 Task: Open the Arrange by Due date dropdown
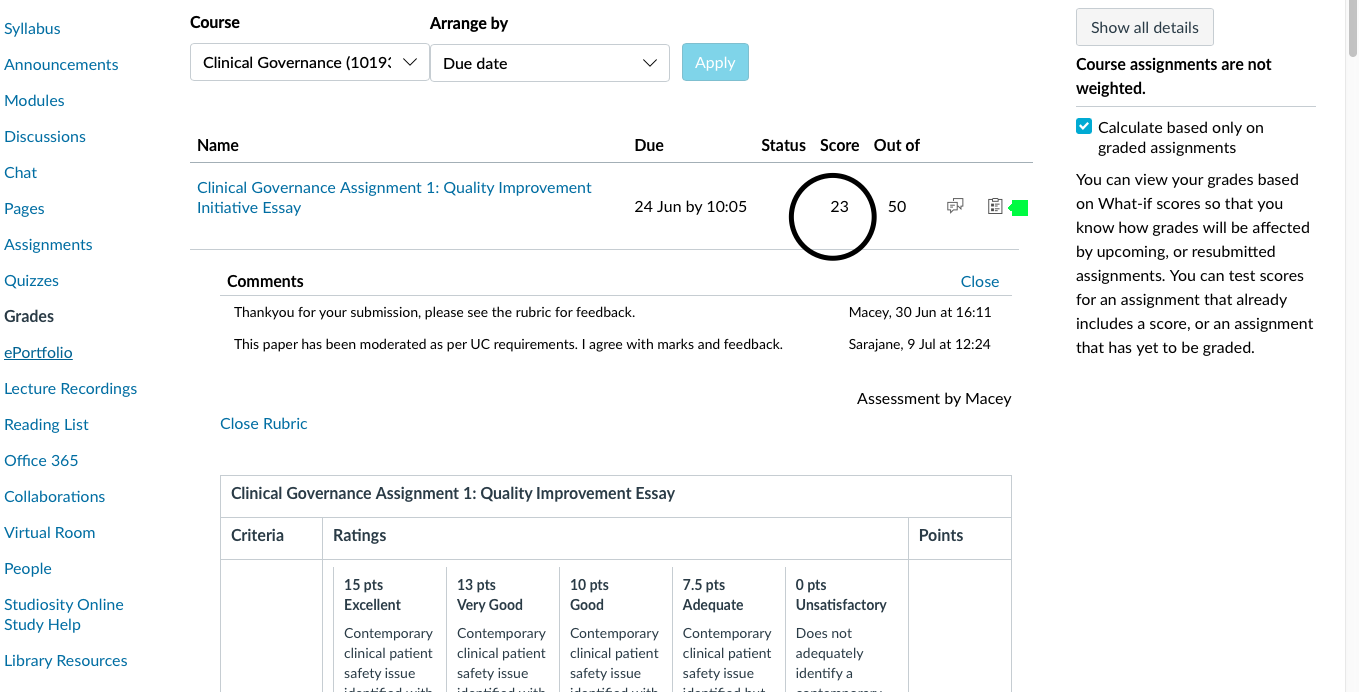(550, 63)
